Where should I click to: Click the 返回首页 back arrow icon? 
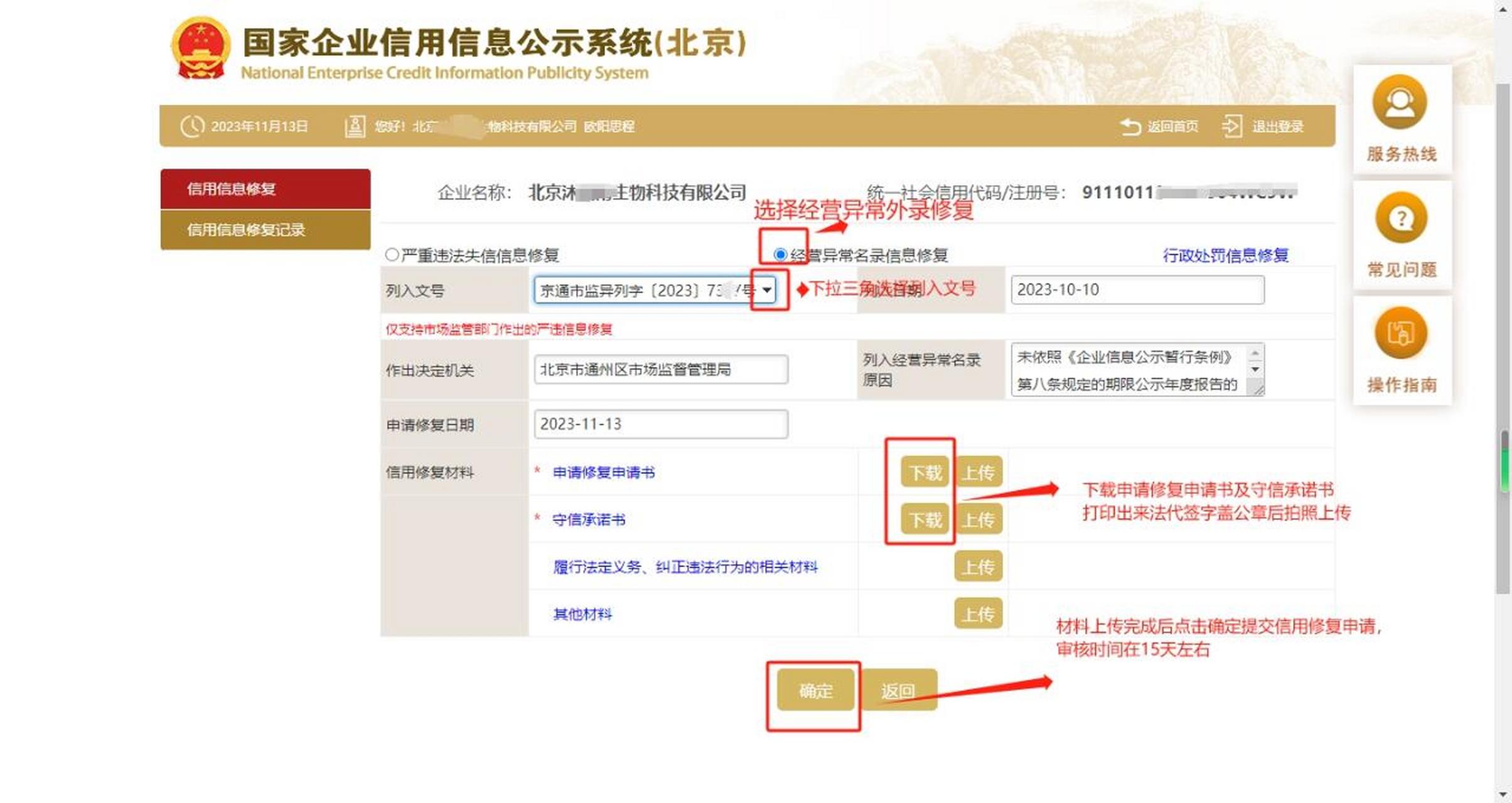(x=1130, y=126)
